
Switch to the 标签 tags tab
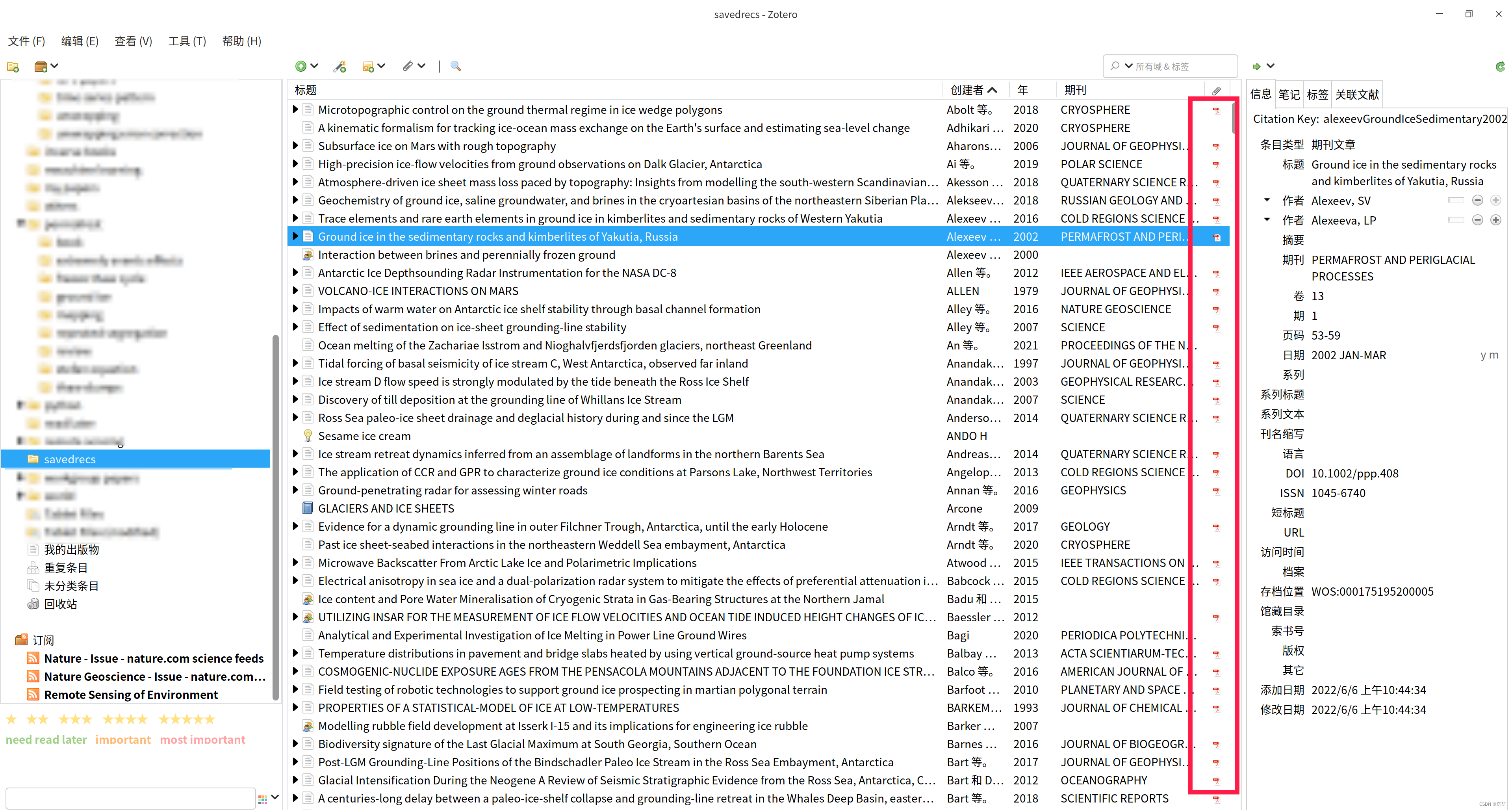click(1317, 95)
